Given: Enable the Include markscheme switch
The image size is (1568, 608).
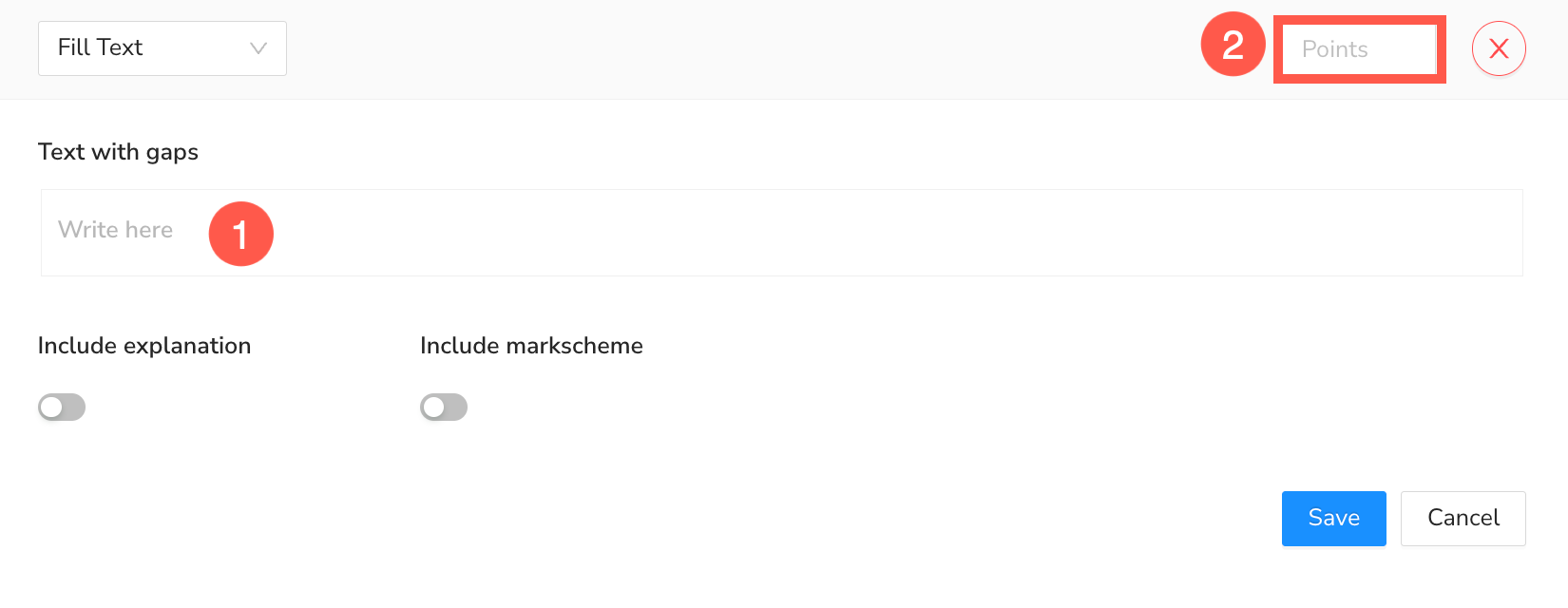Looking at the screenshot, I should coord(444,408).
